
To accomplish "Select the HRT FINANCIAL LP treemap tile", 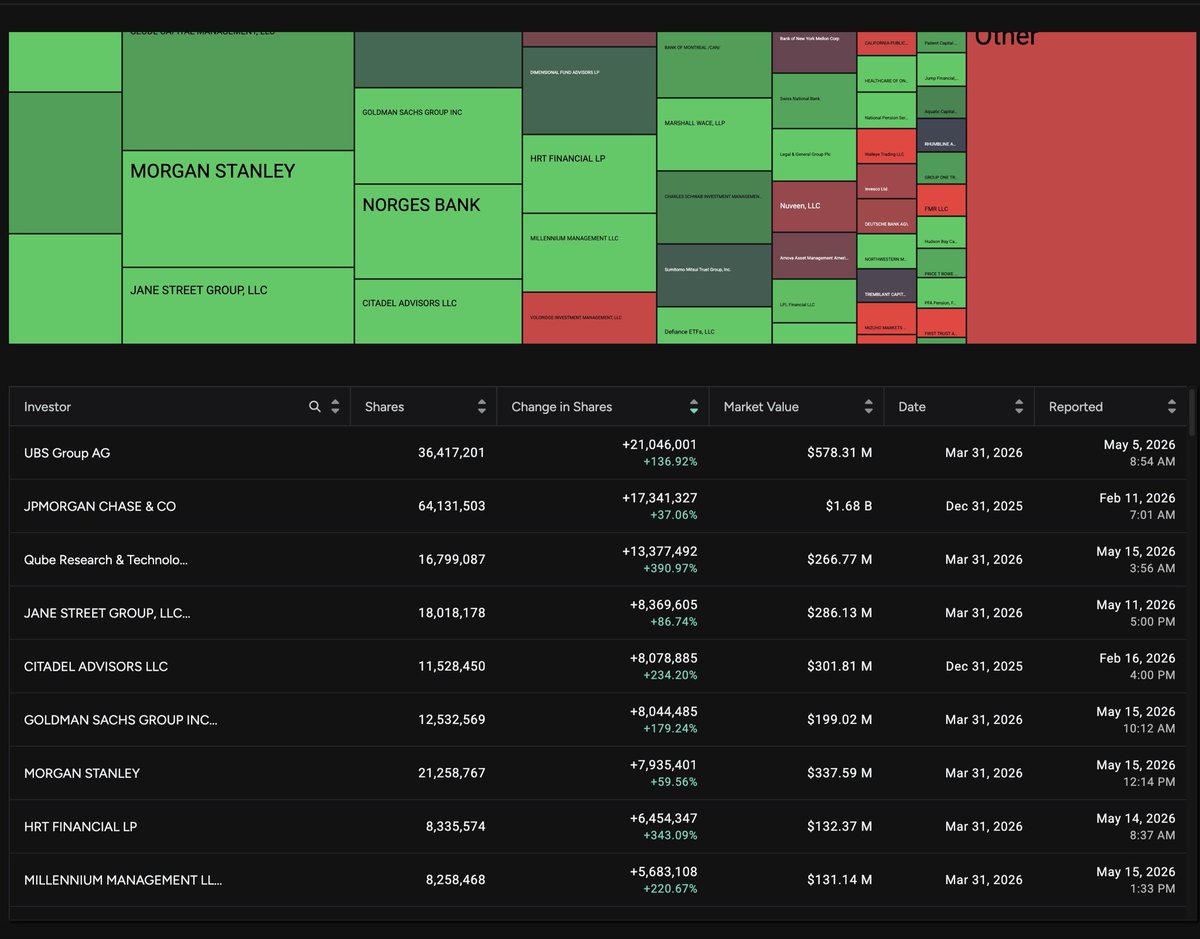I will (589, 174).
